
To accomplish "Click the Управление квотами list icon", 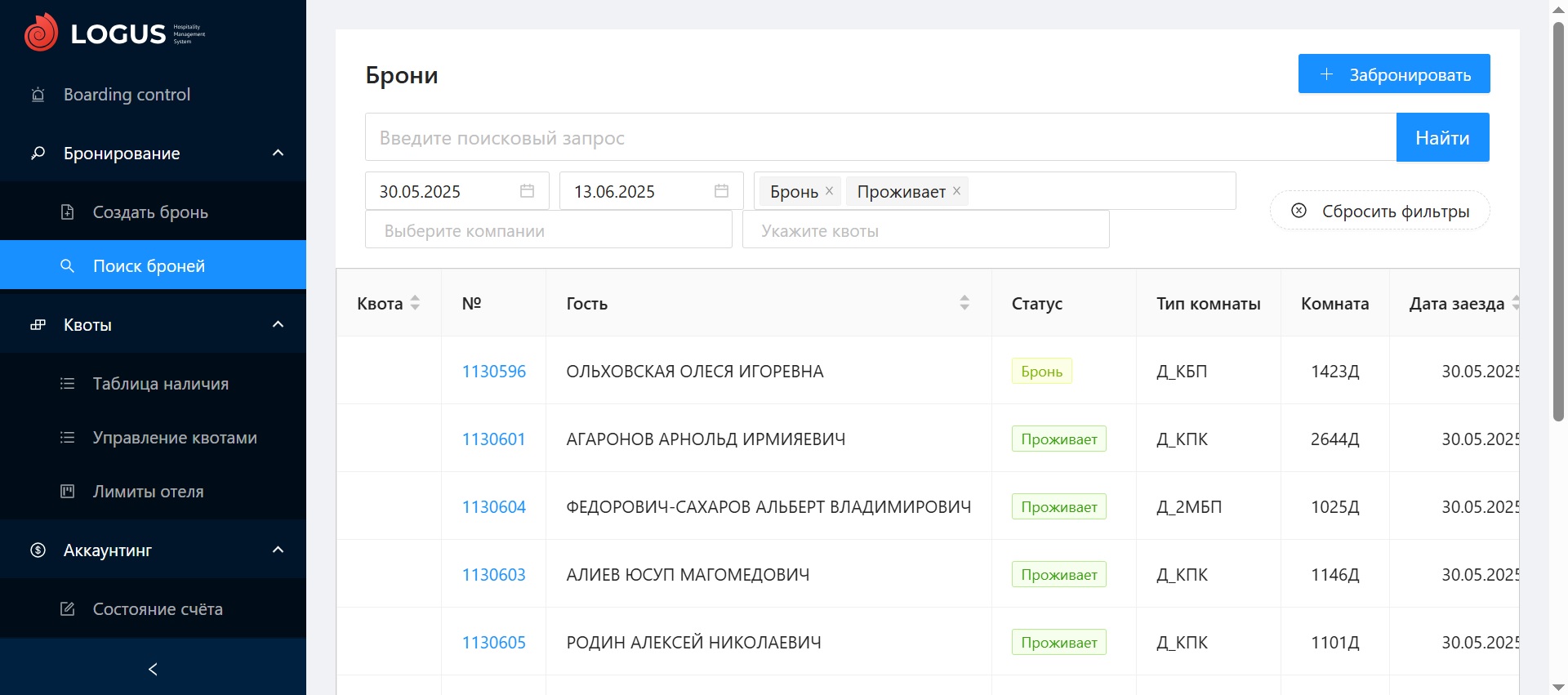I will pyautogui.click(x=68, y=438).
